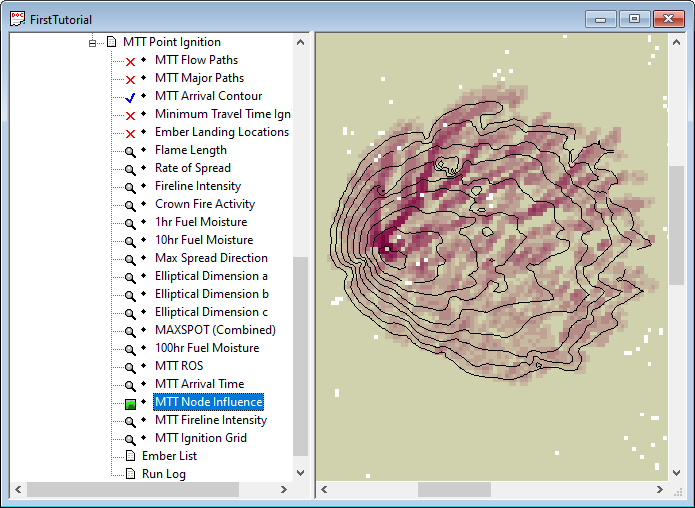Click the green square icon for MTT Node Influence
The image size is (695, 508).
pos(130,403)
